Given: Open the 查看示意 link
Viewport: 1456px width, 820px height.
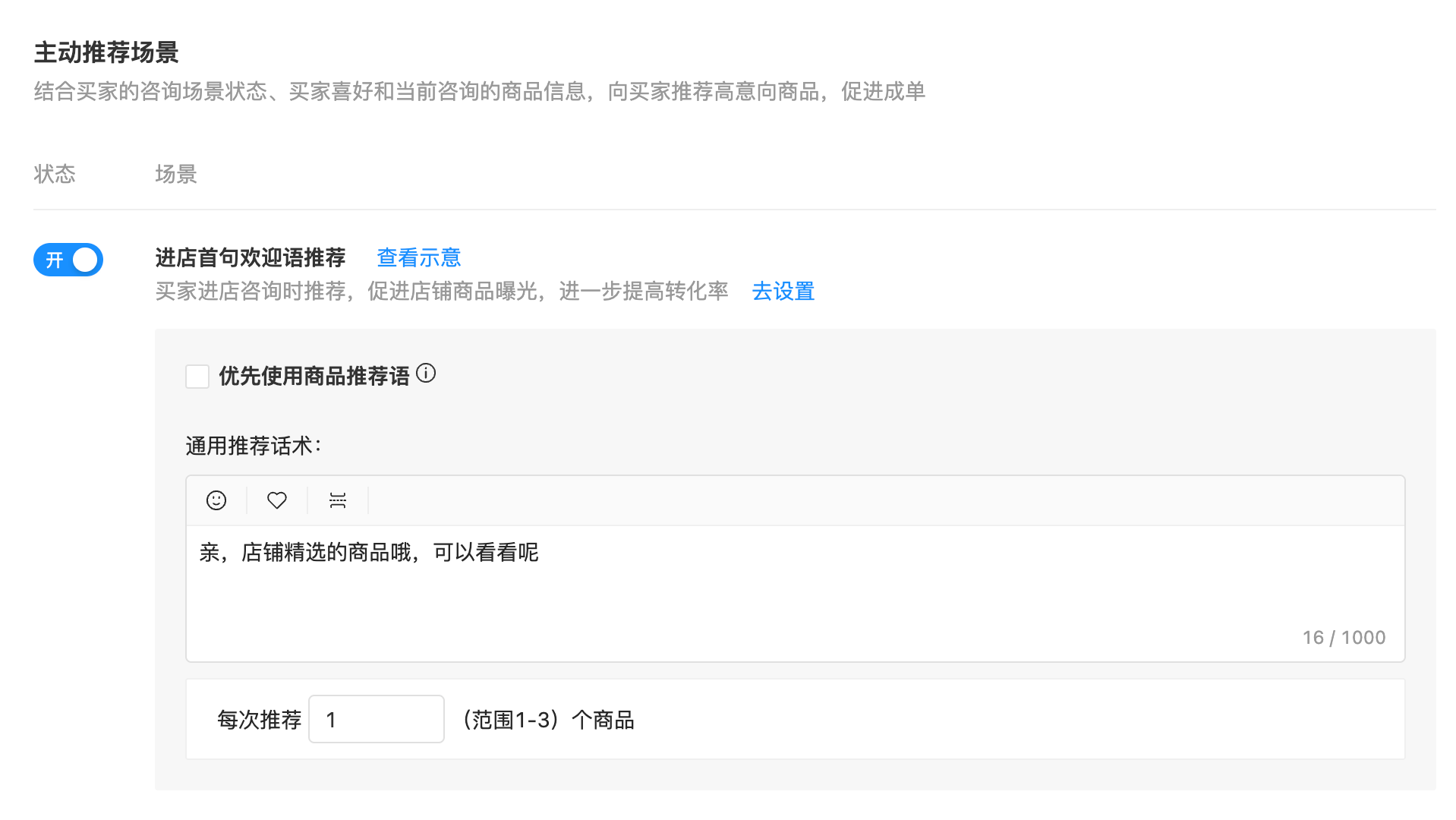Looking at the screenshot, I should click(x=419, y=258).
